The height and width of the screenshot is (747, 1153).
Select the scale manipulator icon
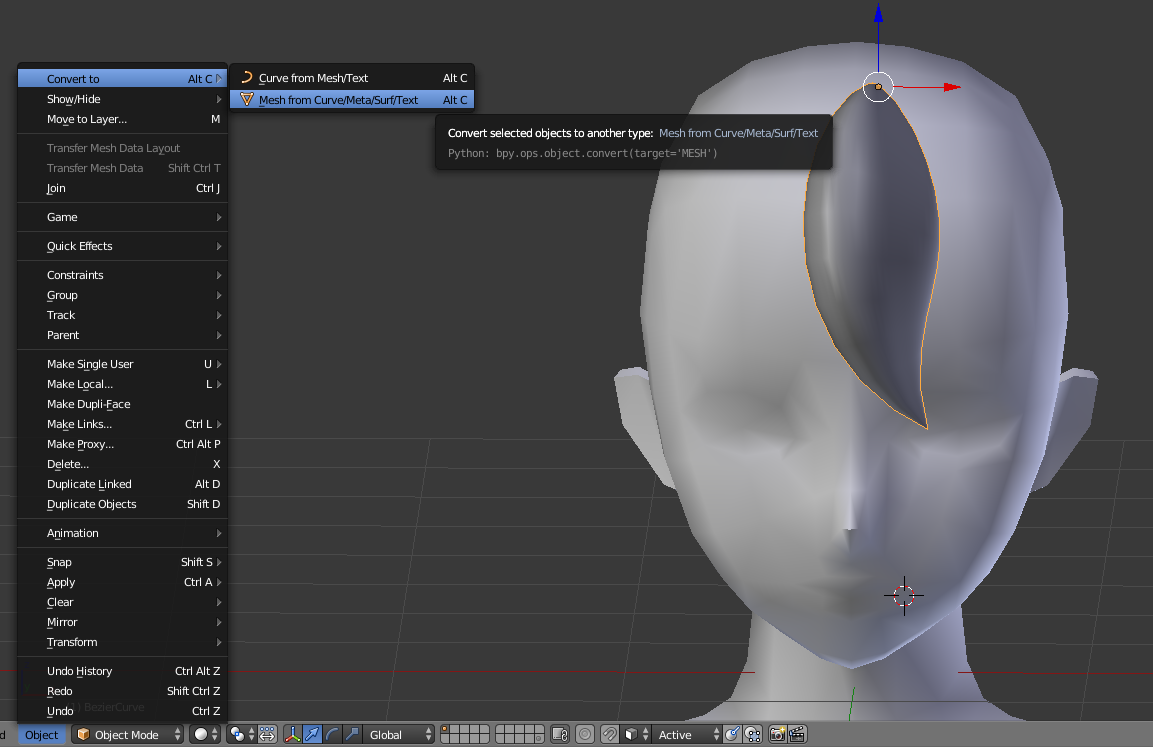point(352,735)
